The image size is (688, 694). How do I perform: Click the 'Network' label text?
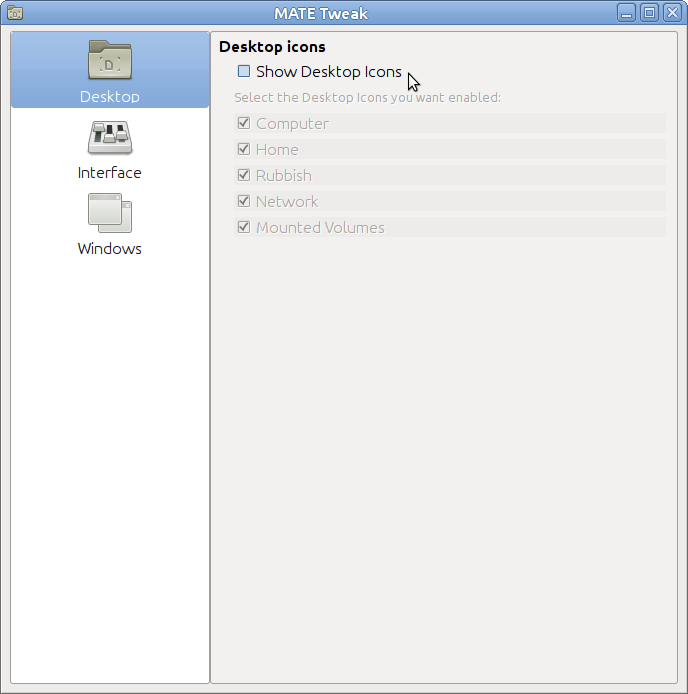pyautogui.click(x=287, y=202)
